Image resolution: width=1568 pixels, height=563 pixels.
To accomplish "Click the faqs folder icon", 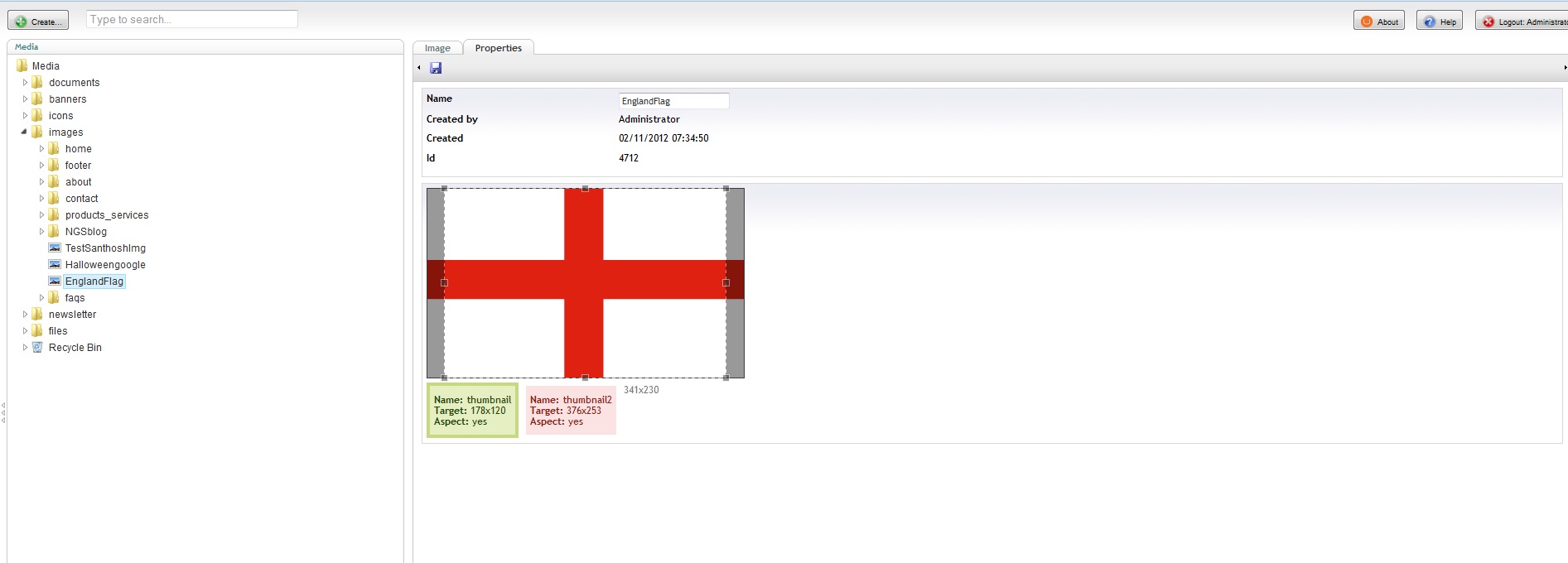I will (54, 297).
